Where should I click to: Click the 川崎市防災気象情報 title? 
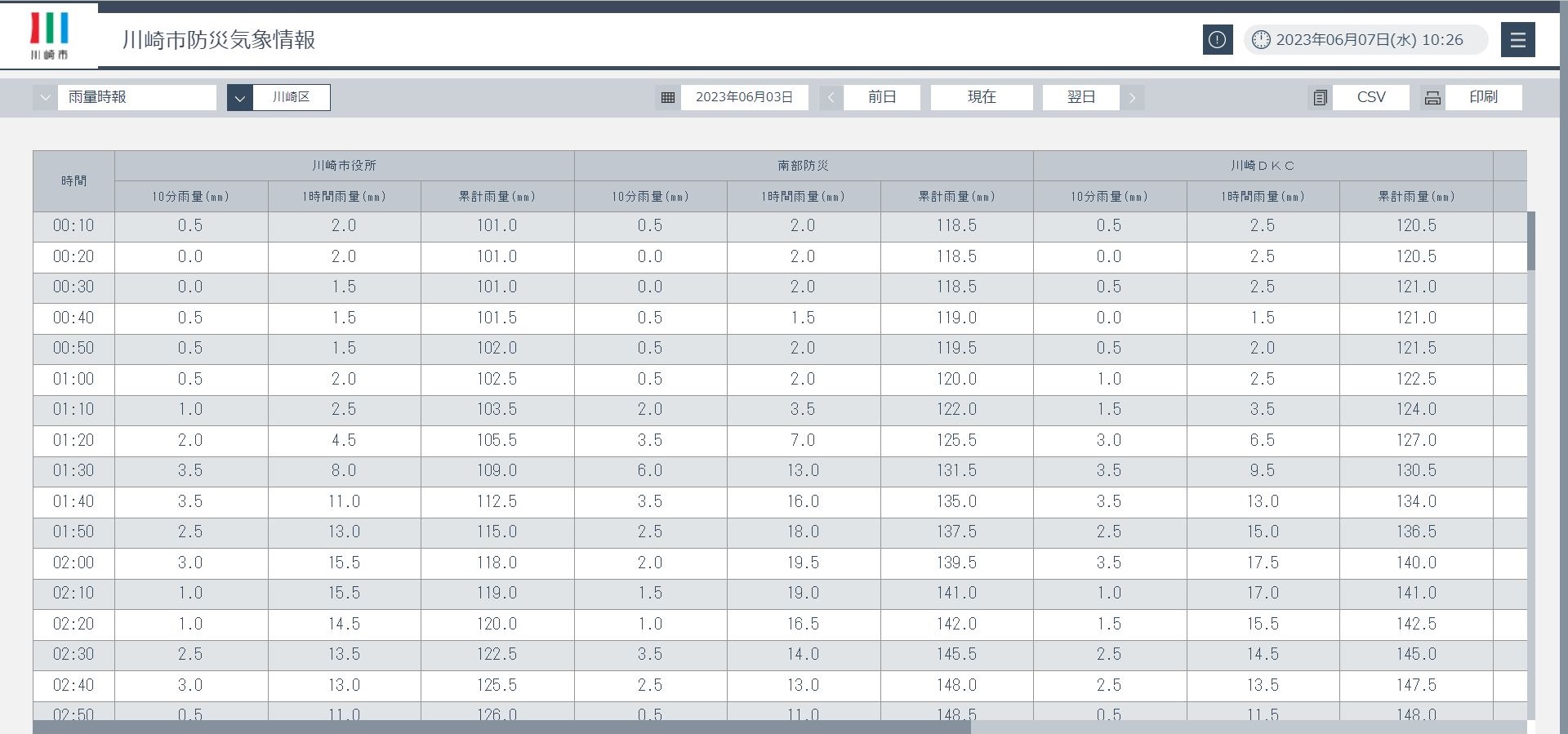pyautogui.click(x=219, y=40)
